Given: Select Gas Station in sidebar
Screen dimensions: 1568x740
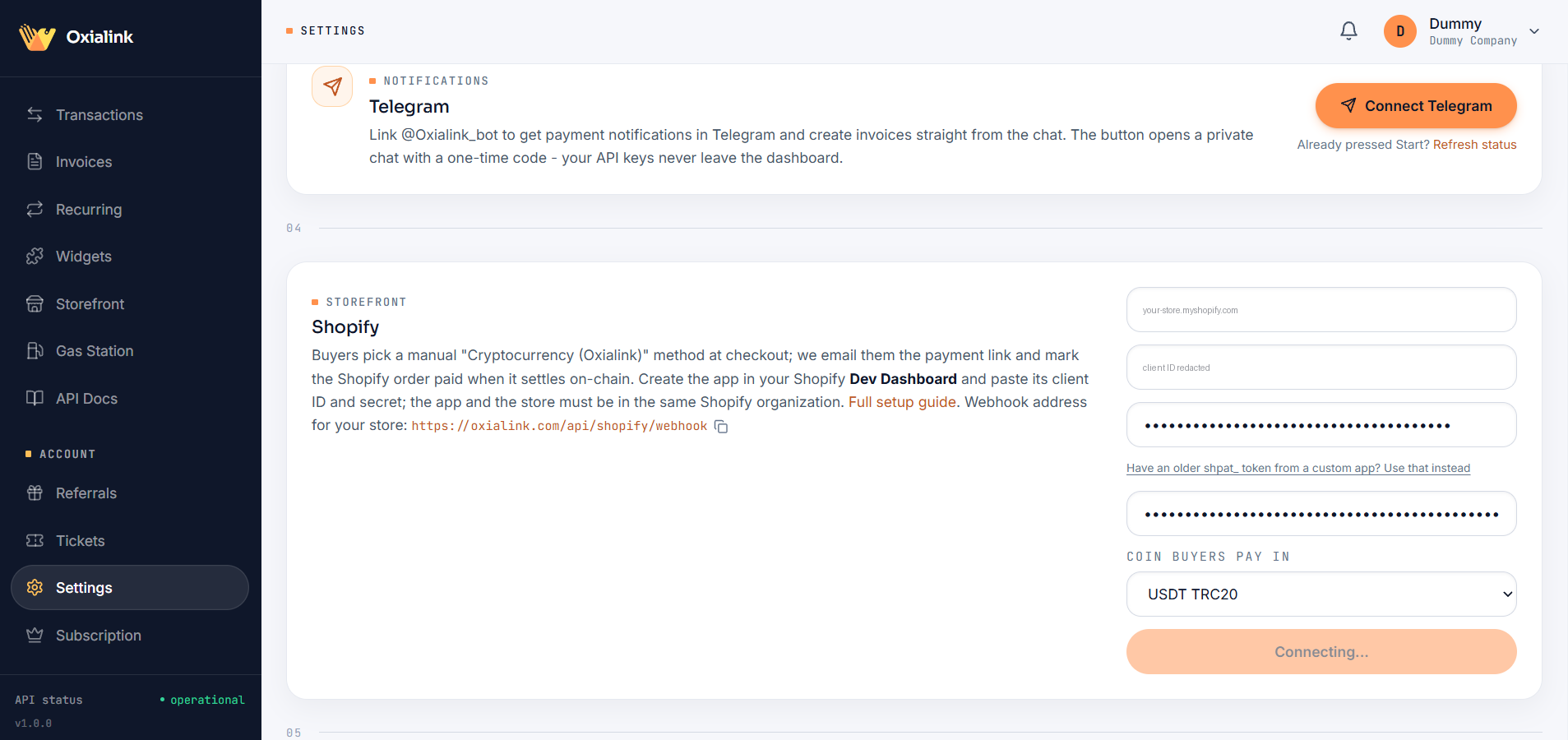Looking at the screenshot, I should point(130,351).
